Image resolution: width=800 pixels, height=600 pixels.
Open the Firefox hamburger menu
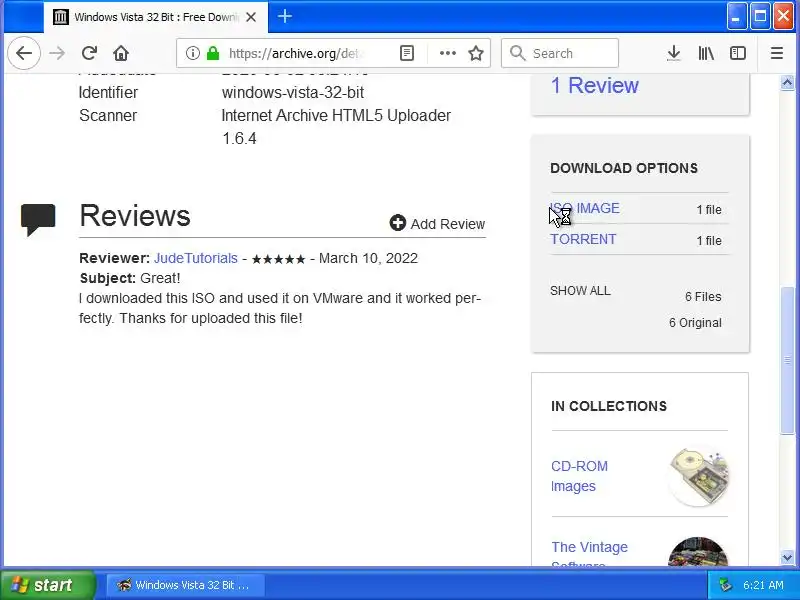tap(777, 53)
